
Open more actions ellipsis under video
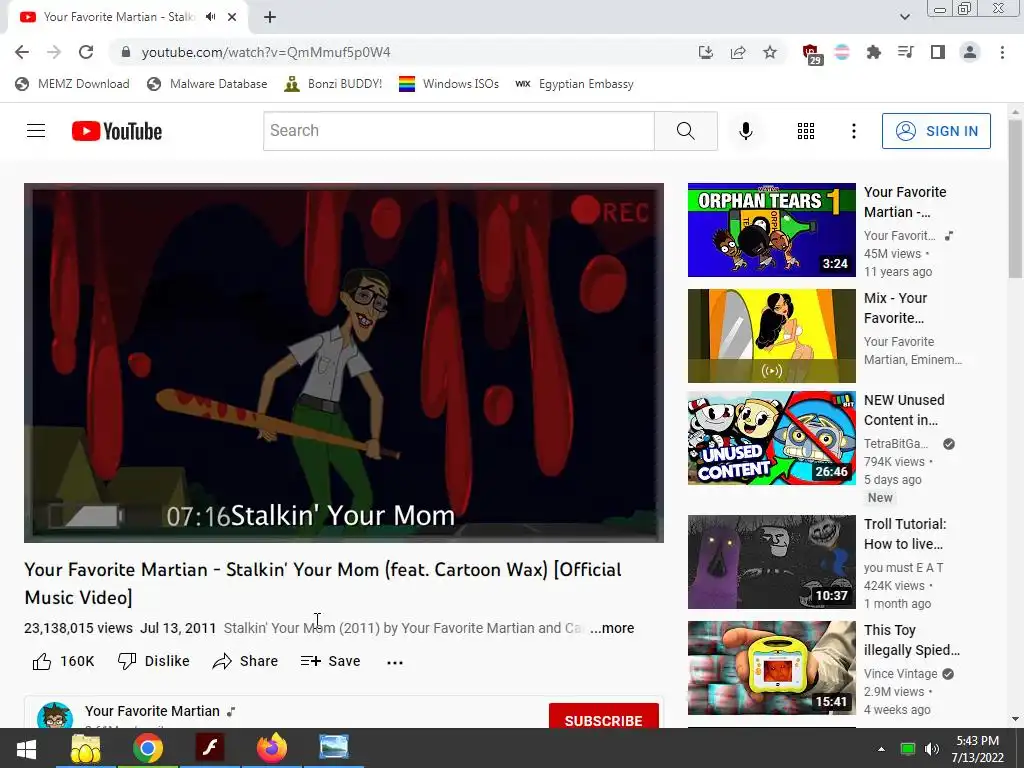coord(394,662)
